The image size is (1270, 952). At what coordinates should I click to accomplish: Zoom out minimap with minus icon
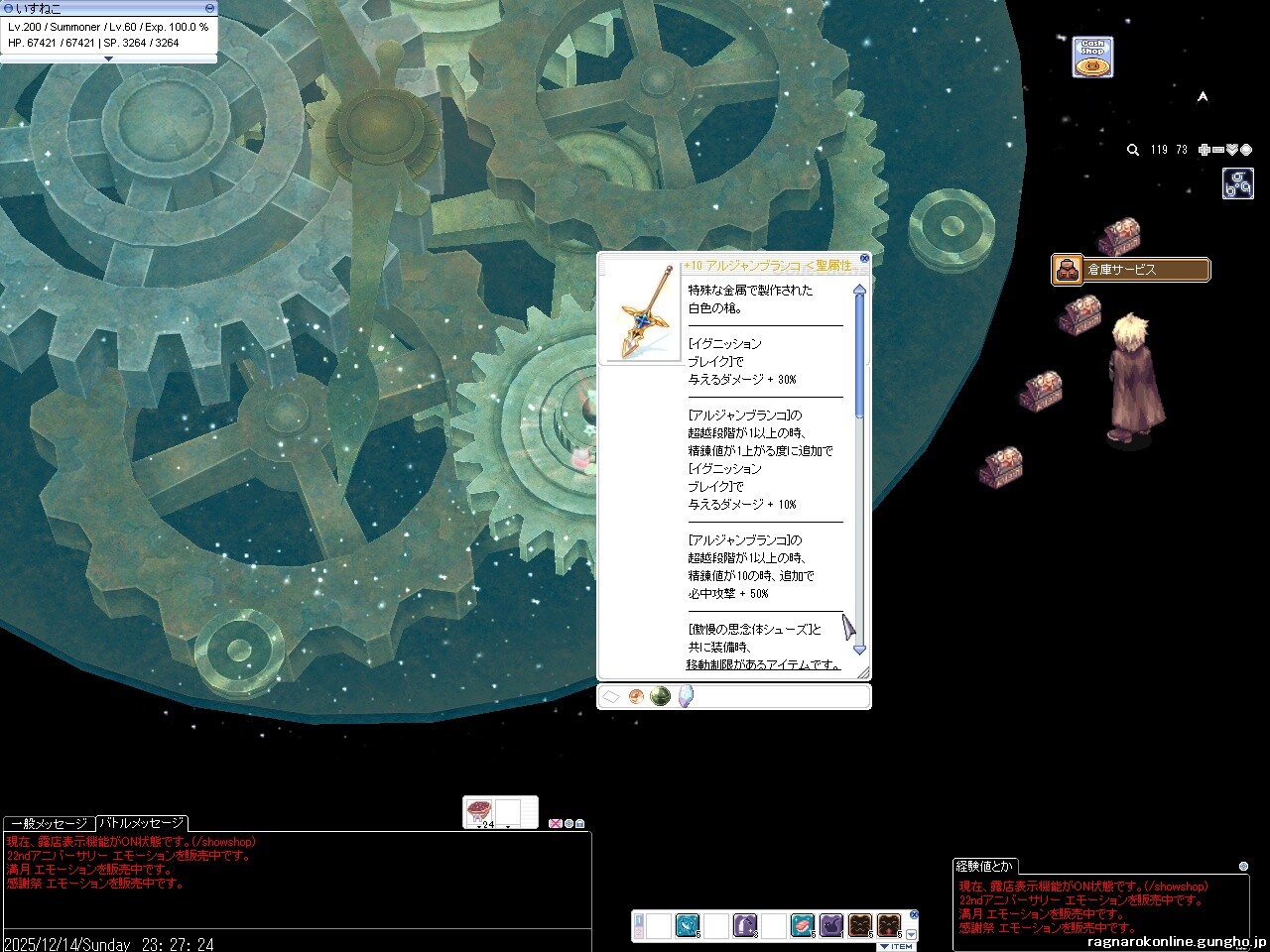[x=1217, y=150]
